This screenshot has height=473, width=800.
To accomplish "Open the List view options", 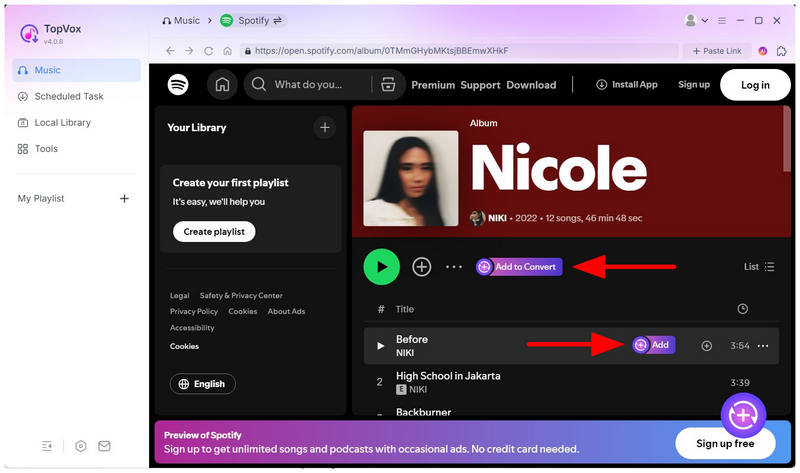I will point(759,266).
